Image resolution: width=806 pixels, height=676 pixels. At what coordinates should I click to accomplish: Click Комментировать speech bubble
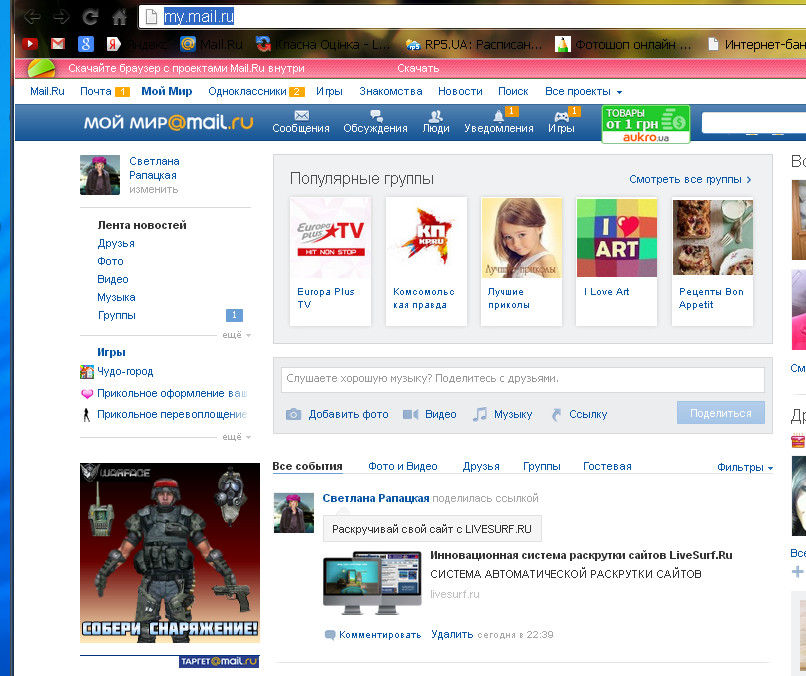pos(330,635)
